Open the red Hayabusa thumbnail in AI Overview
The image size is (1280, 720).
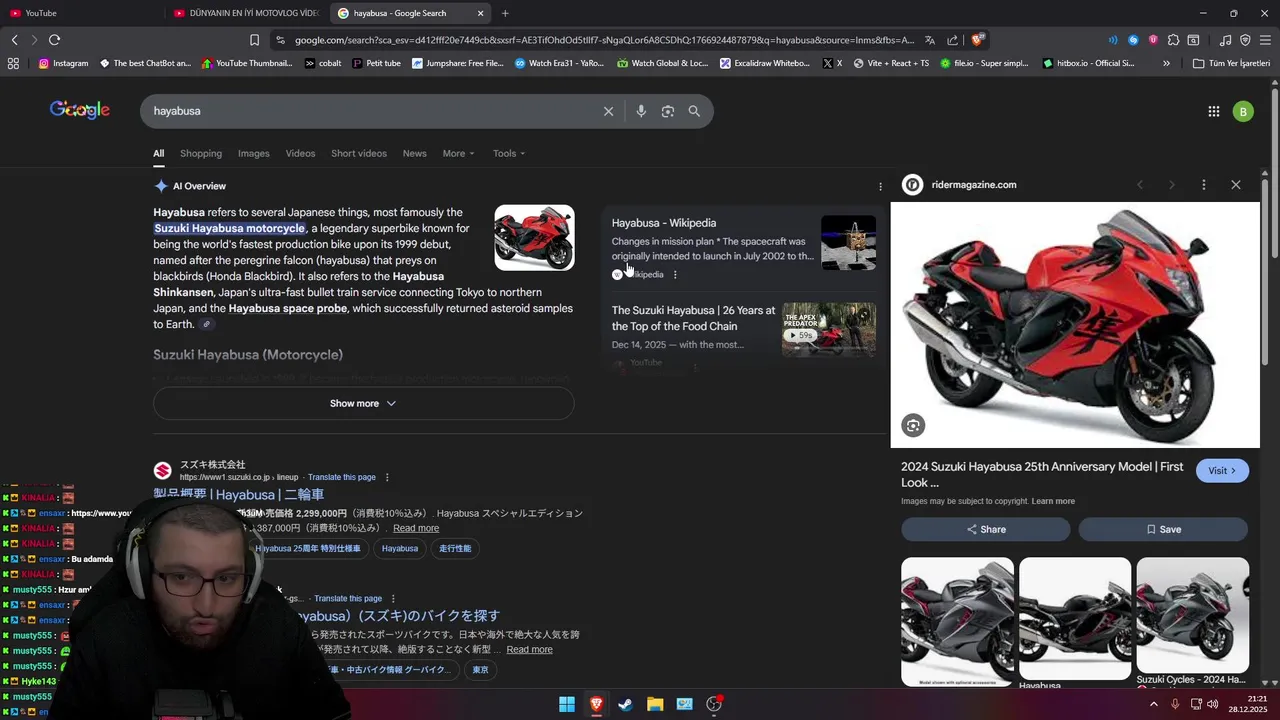point(535,238)
